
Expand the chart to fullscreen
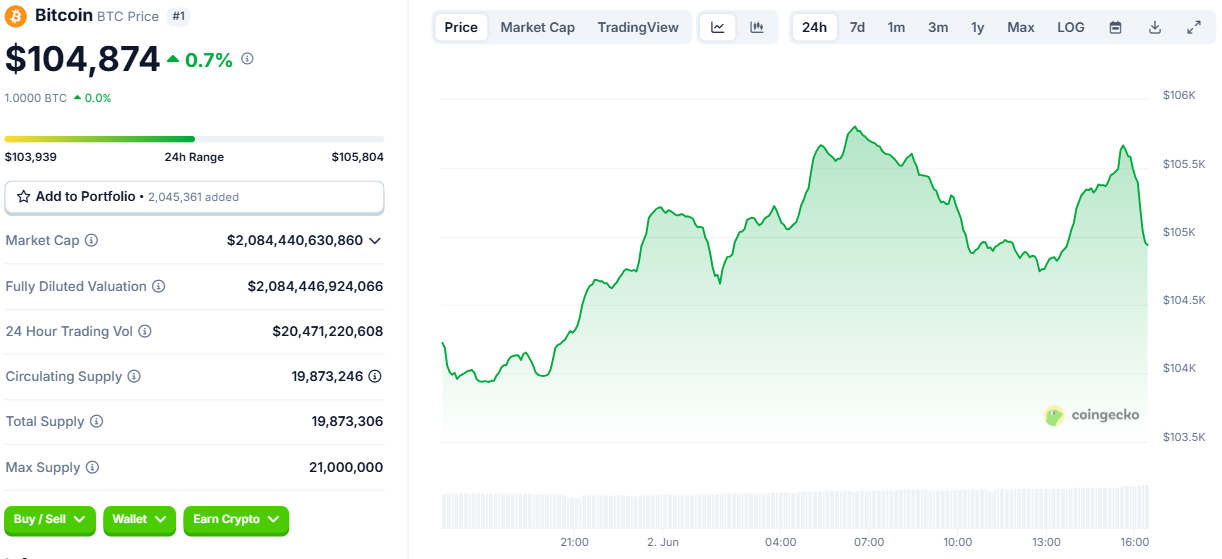point(1193,27)
